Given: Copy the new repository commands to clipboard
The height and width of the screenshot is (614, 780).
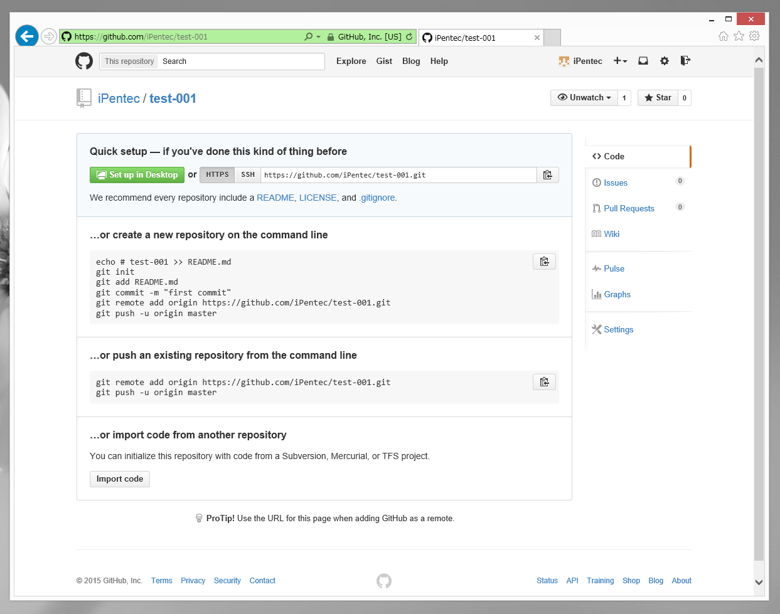Looking at the screenshot, I should 544,262.
